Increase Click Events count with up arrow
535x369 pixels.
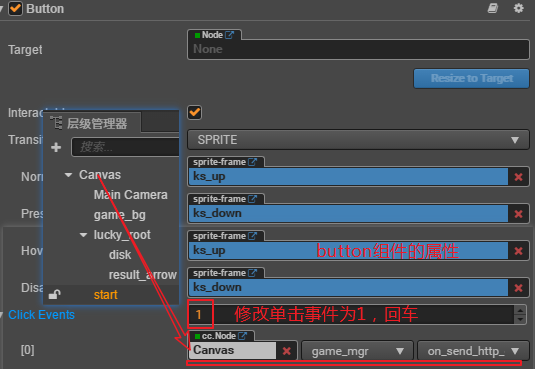[520, 310]
